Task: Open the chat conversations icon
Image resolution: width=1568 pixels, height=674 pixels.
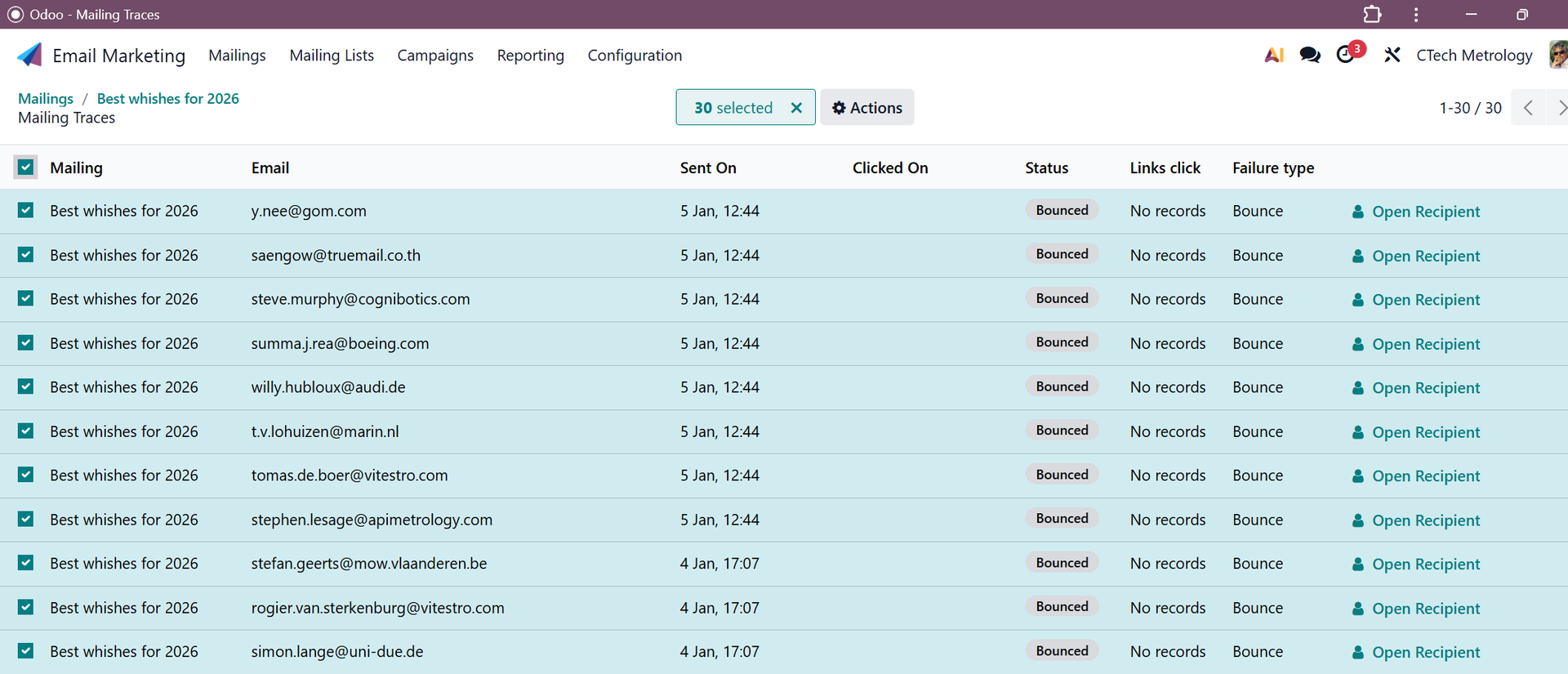Action: coord(1310,55)
